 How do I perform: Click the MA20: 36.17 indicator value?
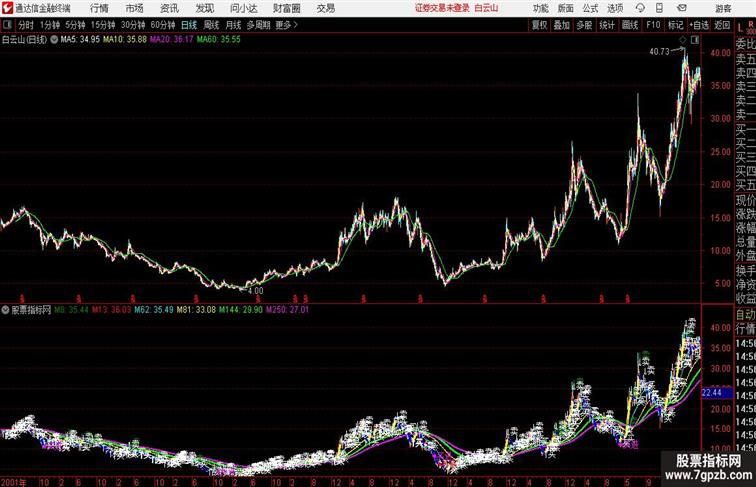pyautogui.click(x=172, y=40)
